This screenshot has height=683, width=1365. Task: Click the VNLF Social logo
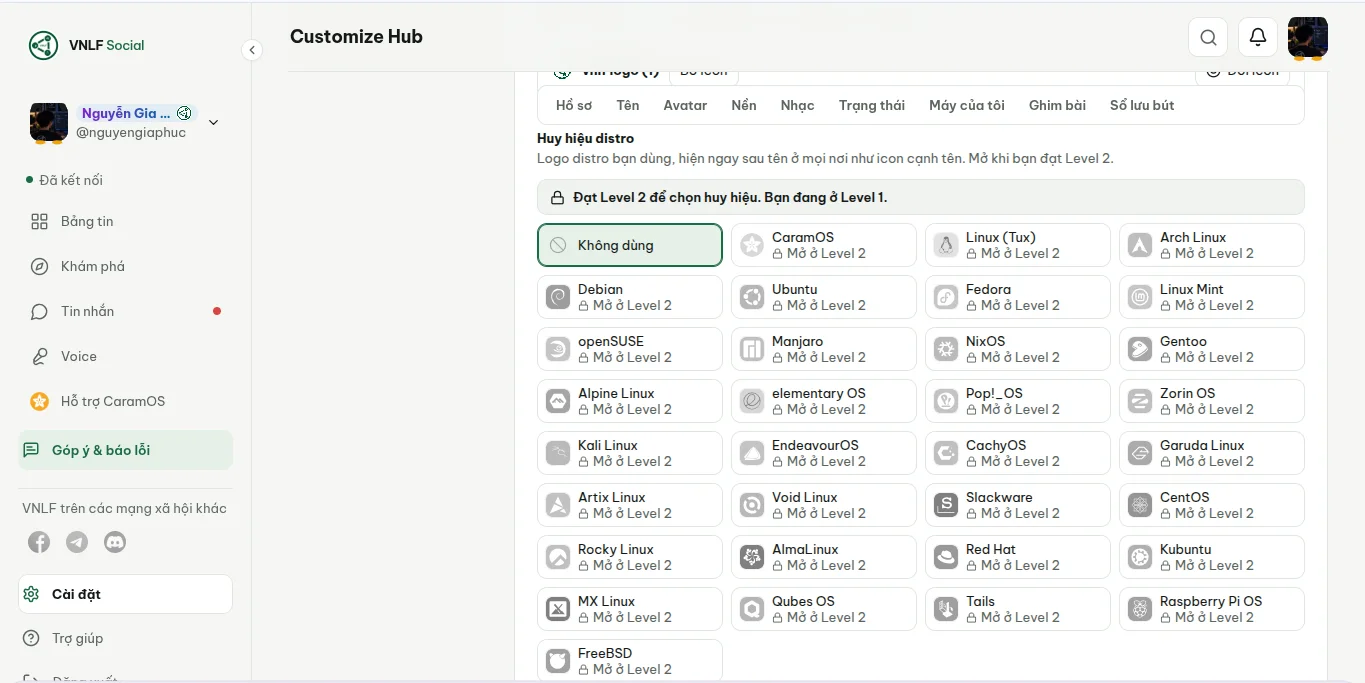(87, 45)
